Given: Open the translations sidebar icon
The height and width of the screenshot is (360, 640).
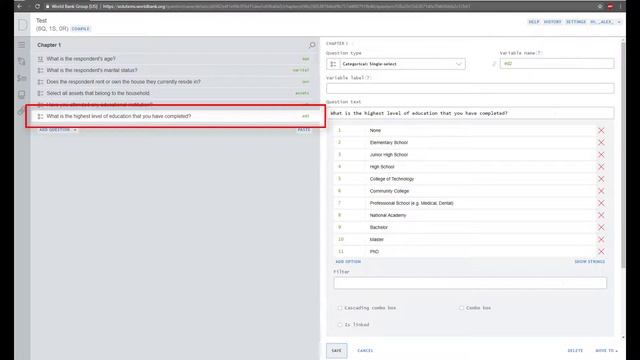Looking at the screenshot, I should pyautogui.click(x=22, y=62).
